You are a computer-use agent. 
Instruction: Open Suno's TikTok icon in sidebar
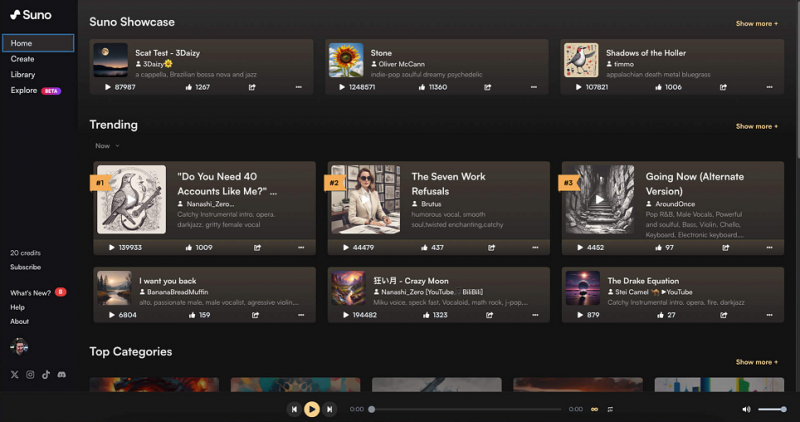(46, 374)
